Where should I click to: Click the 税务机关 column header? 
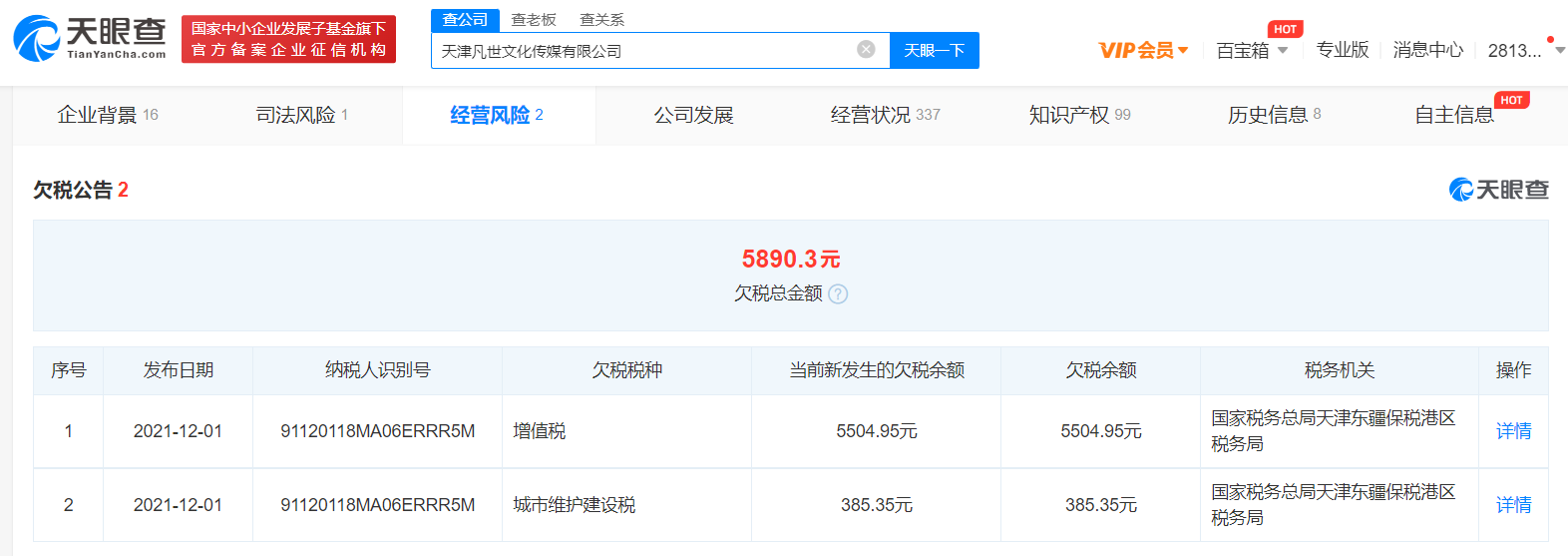point(1340,370)
